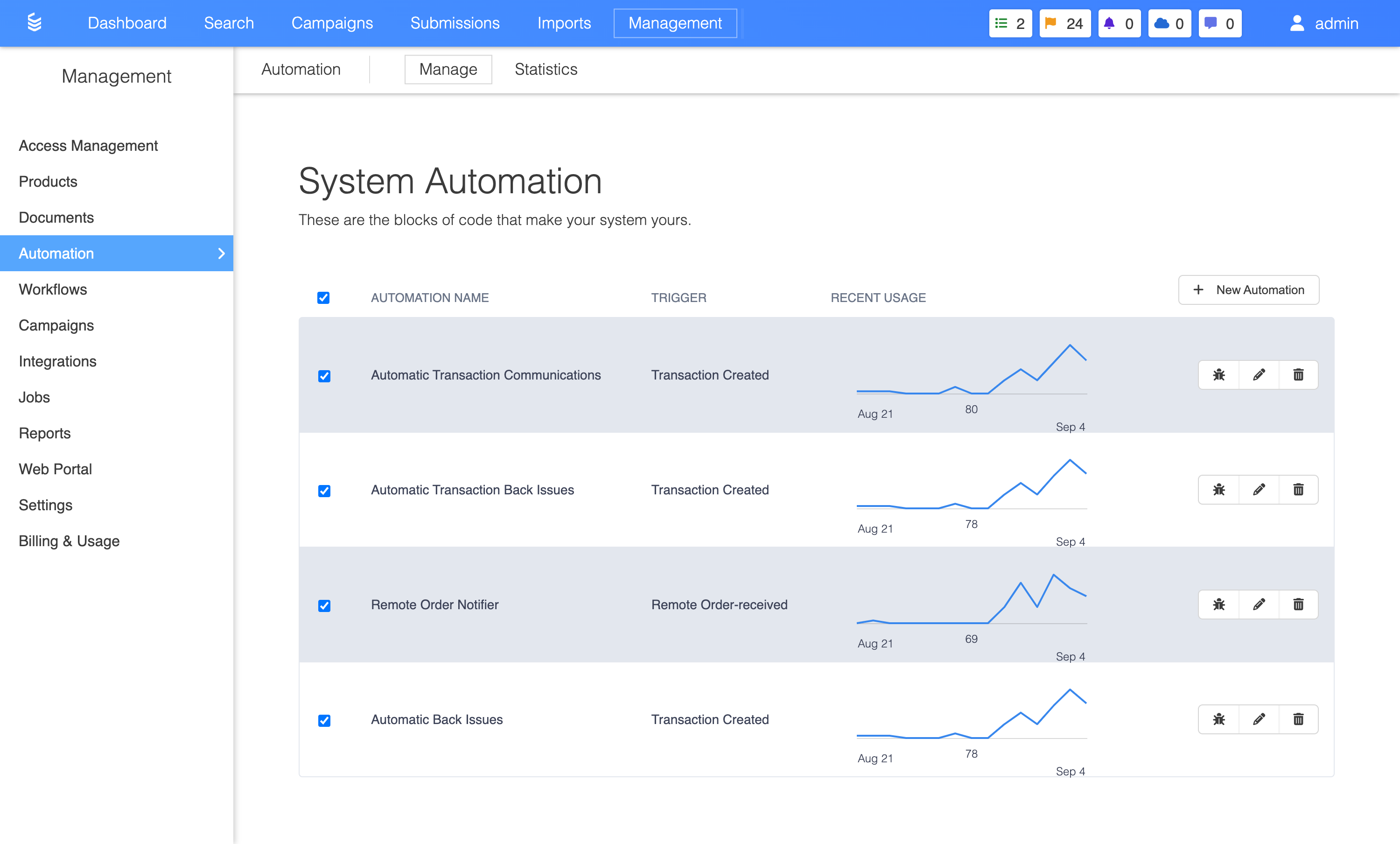Debug Automatic Transaction Back Issues automation
The image size is (1400, 844).
1219,489
